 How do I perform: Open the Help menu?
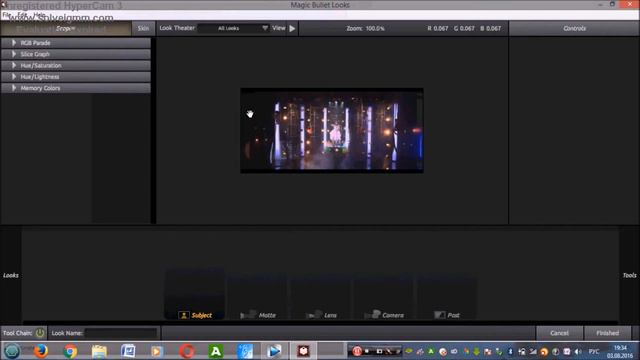click(40, 15)
